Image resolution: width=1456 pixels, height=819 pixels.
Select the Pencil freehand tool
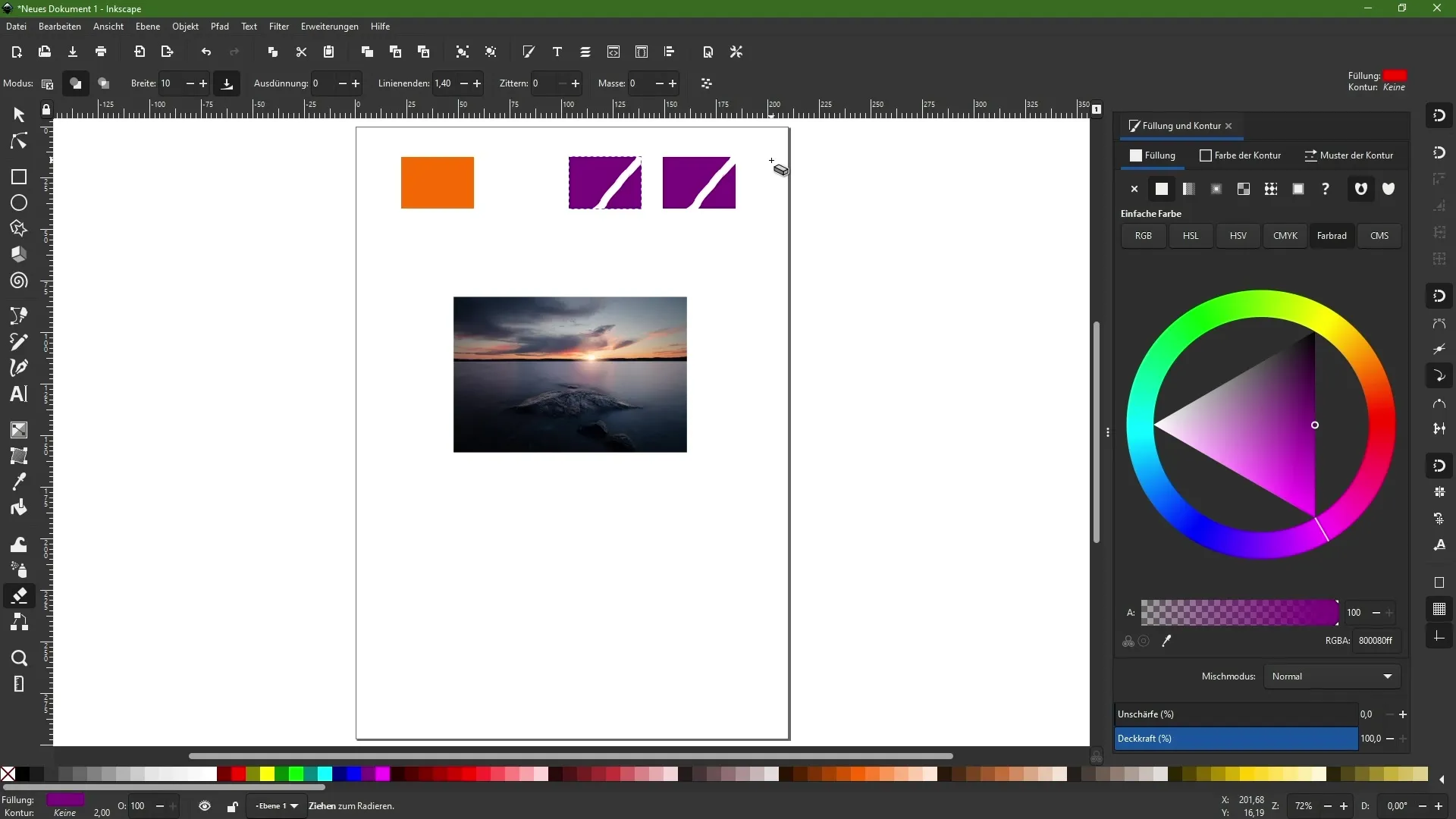tap(19, 342)
